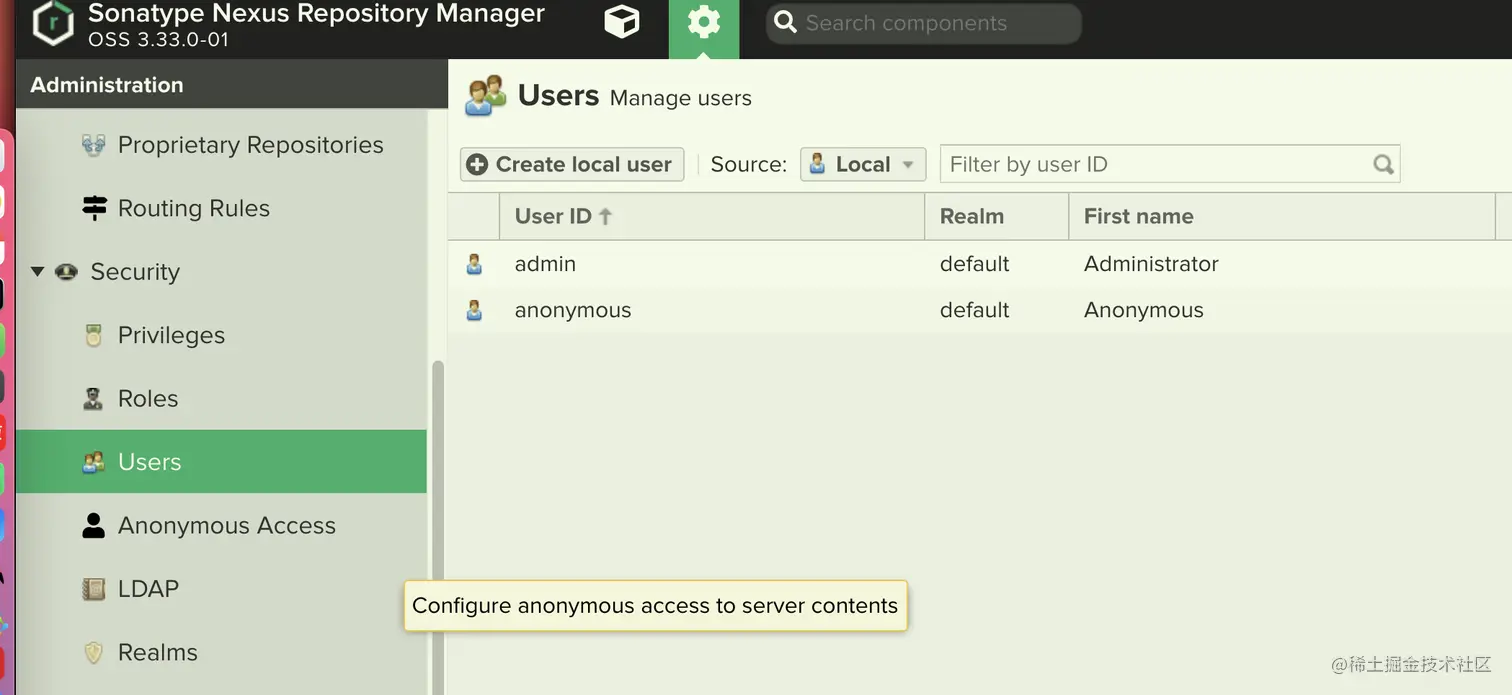The width and height of the screenshot is (1512, 695).
Task: Open the Source dropdown set to Local
Action: click(862, 165)
